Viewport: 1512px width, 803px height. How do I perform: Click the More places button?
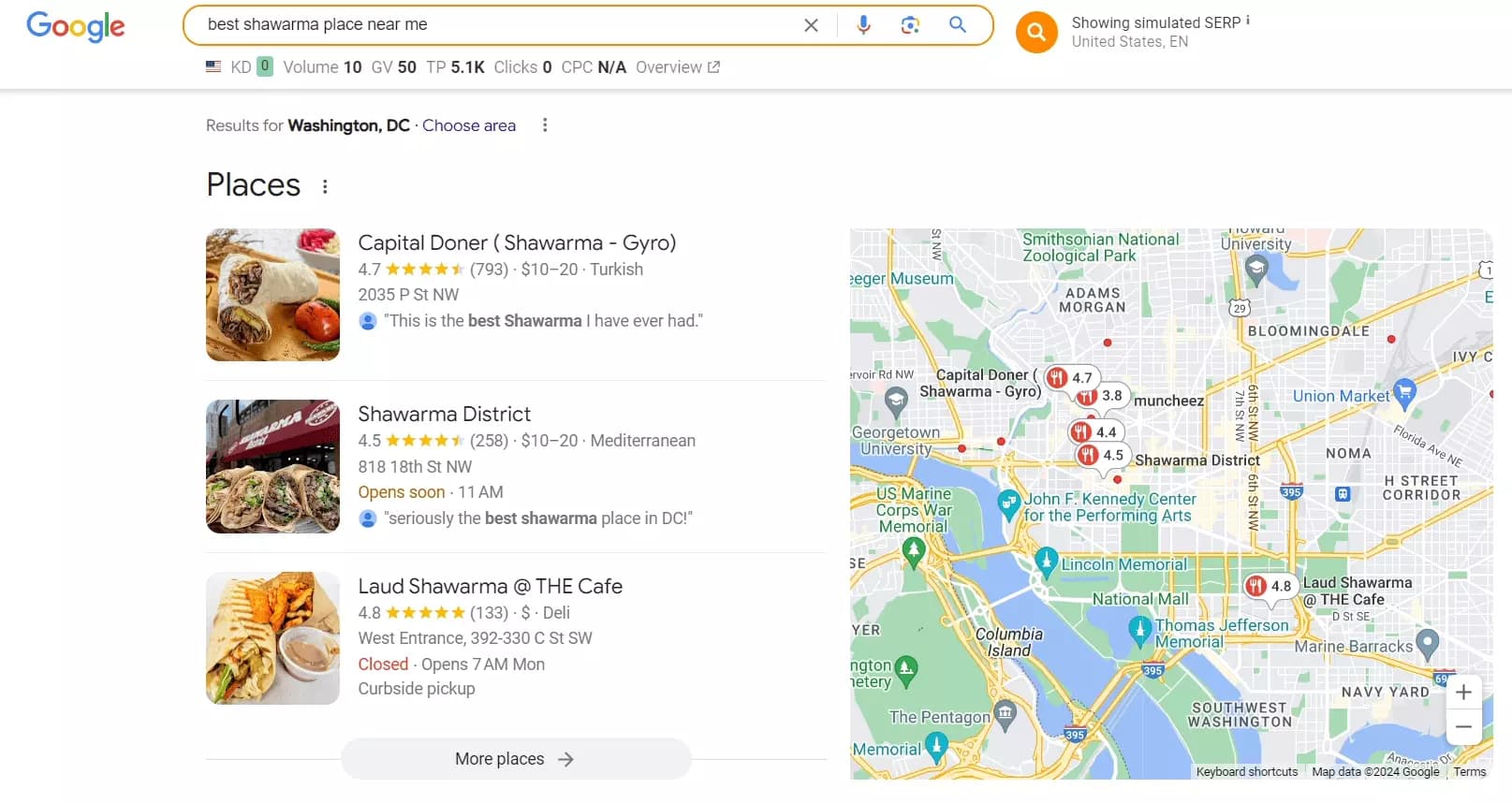tap(516, 759)
